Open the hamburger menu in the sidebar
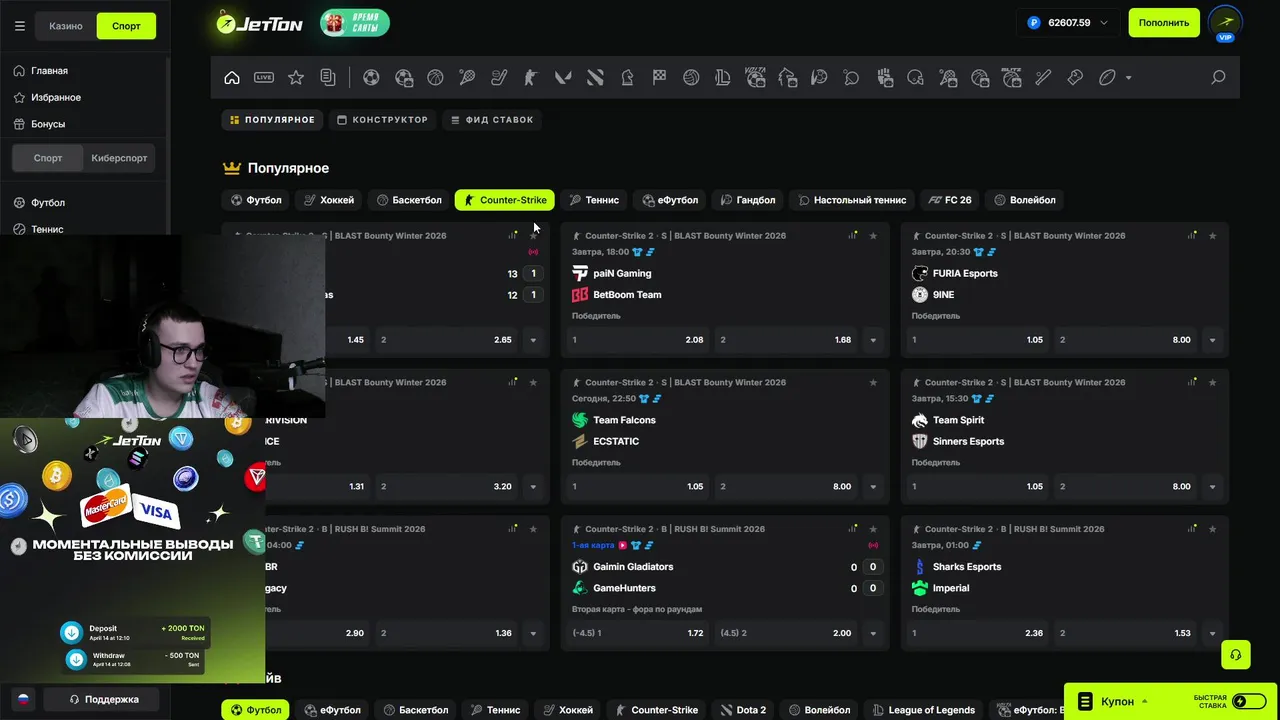The height and width of the screenshot is (720, 1280). pos(20,26)
